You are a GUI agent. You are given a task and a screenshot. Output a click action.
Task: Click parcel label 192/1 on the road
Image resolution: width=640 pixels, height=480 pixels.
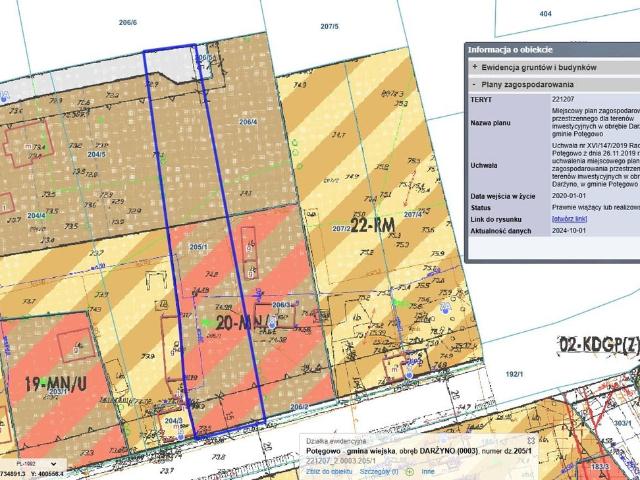point(514,372)
